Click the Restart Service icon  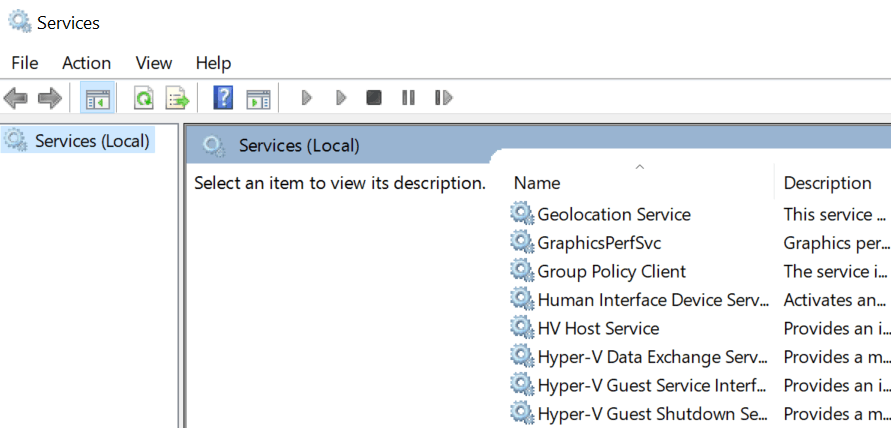pyautogui.click(x=443, y=98)
